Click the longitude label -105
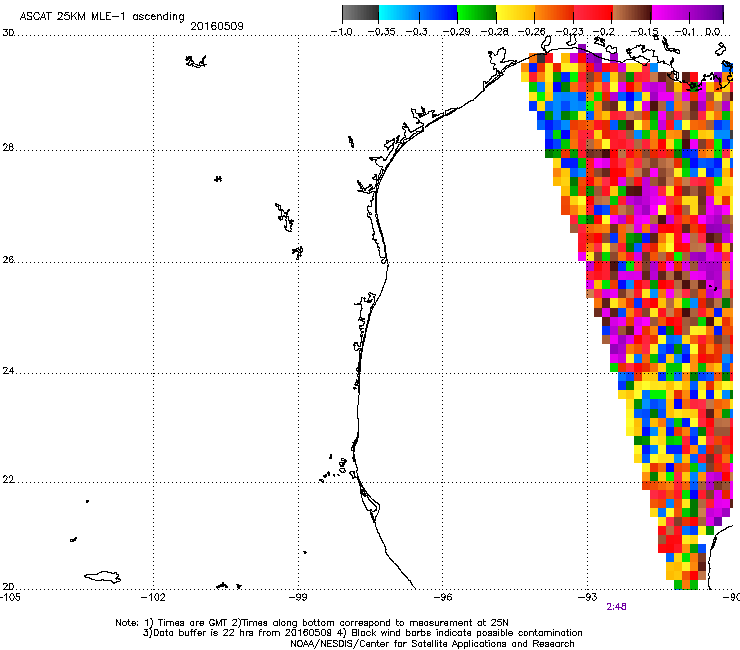The height and width of the screenshot is (650, 740). pyautogui.click(x=10, y=597)
